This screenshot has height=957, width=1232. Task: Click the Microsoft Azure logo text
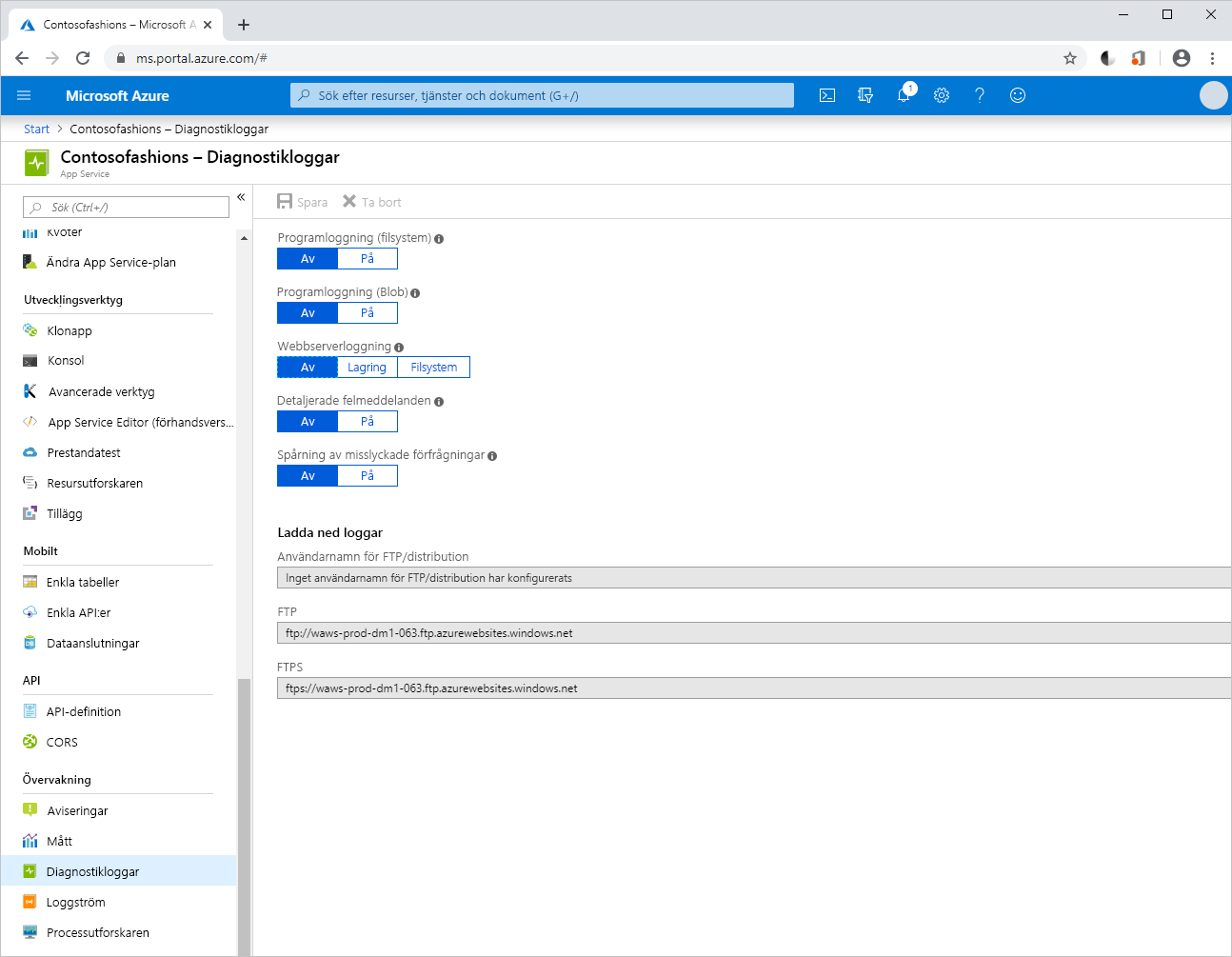(117, 96)
